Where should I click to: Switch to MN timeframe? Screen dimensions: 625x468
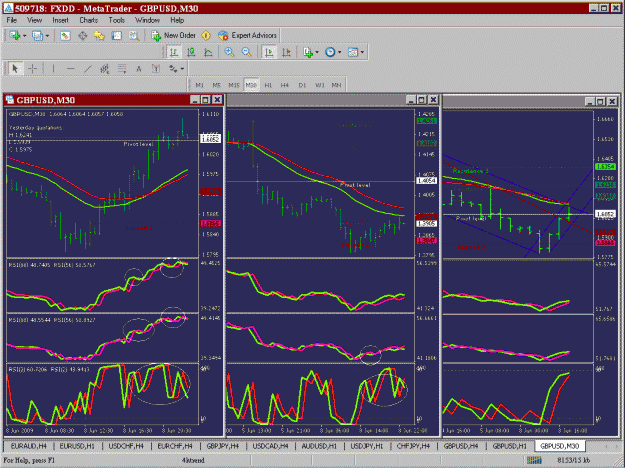tap(336, 85)
